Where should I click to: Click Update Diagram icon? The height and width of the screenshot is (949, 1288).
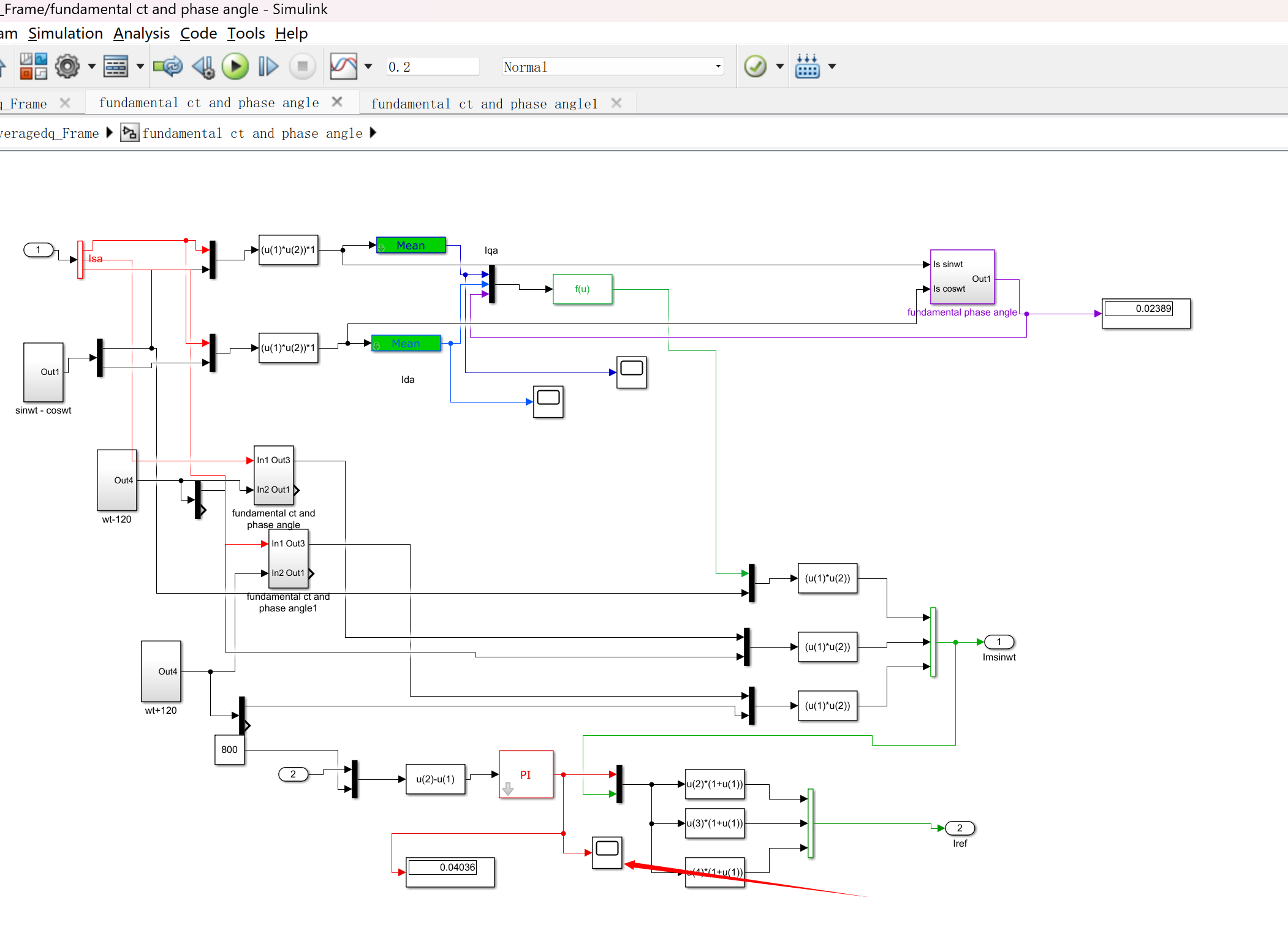167,66
